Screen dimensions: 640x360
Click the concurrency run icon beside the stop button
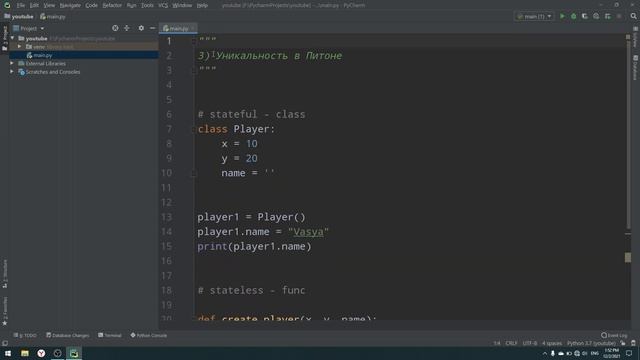[607, 16]
